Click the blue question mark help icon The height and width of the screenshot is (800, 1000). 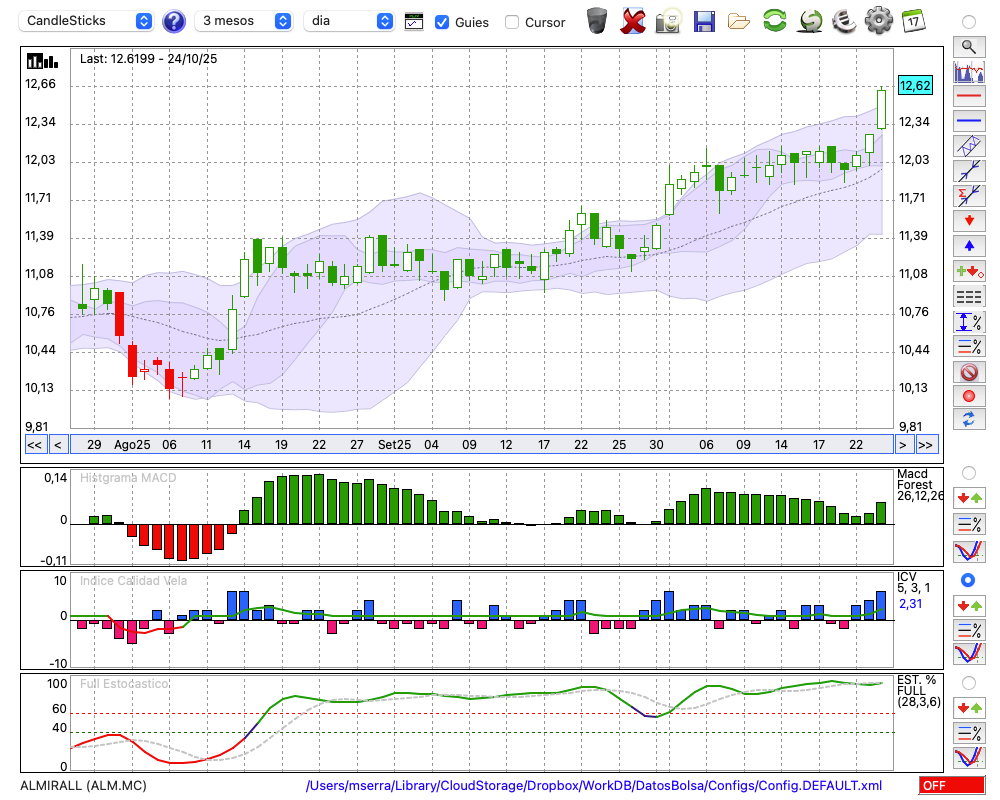click(174, 21)
